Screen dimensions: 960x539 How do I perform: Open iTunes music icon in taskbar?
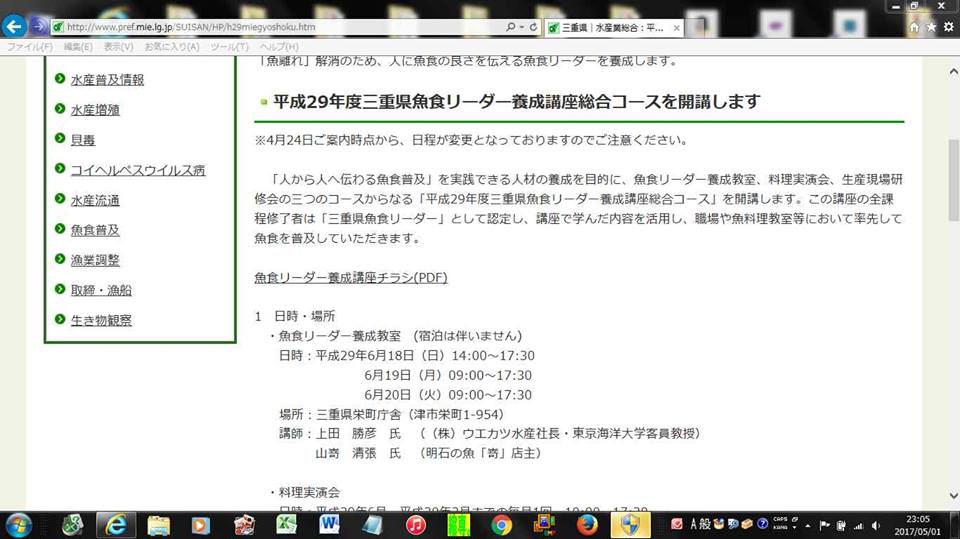[415, 525]
